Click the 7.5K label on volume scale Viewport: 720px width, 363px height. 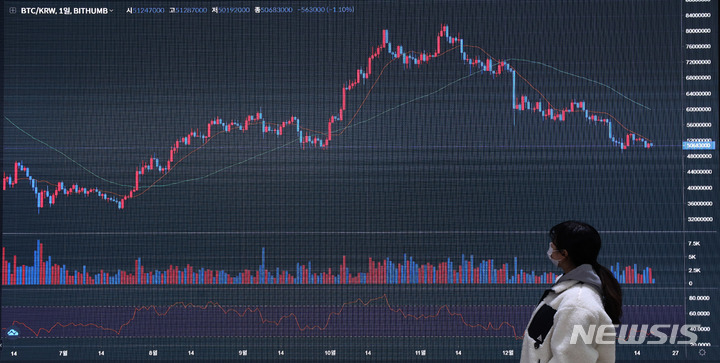coord(693,243)
